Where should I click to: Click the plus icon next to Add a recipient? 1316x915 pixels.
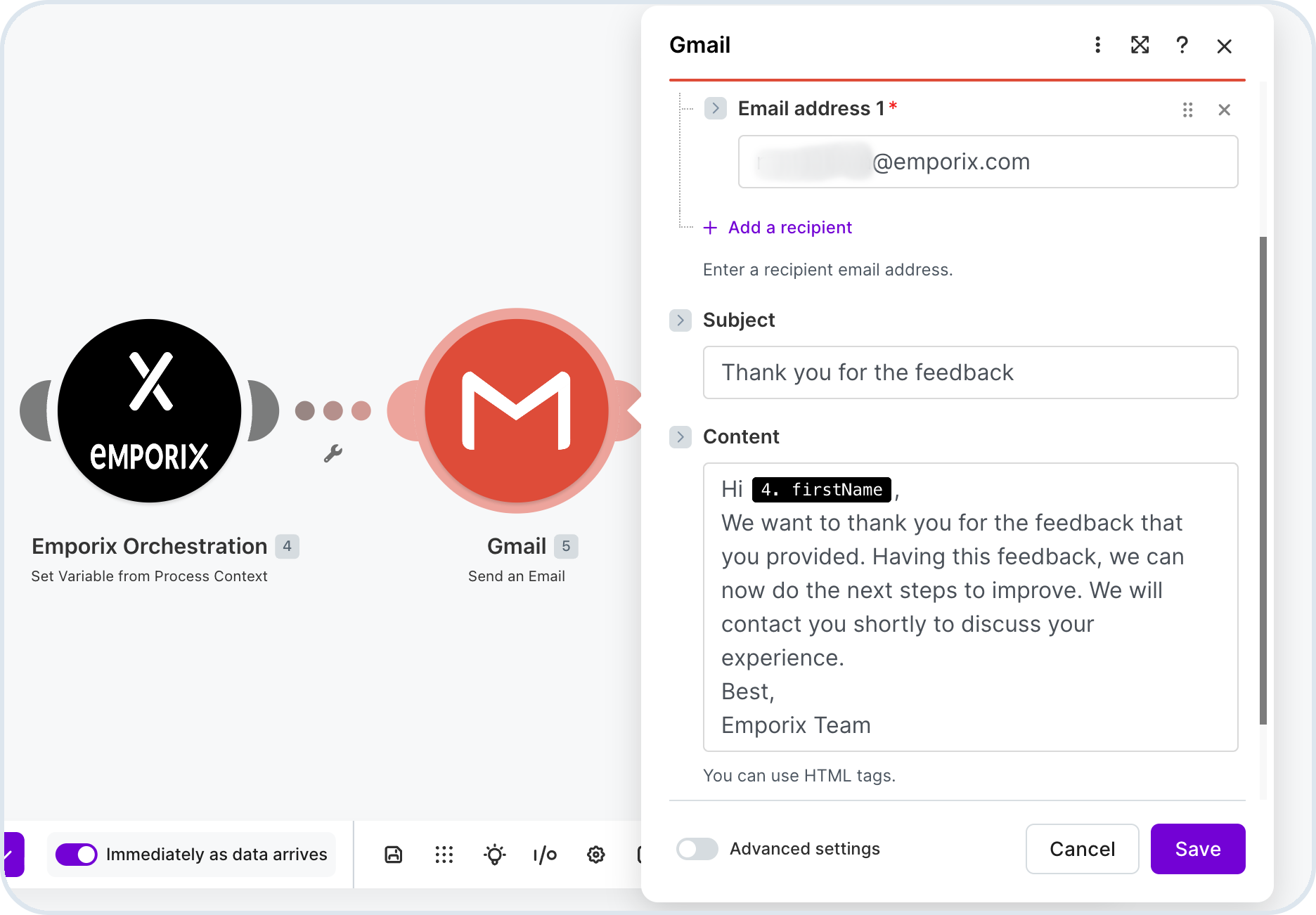point(710,228)
